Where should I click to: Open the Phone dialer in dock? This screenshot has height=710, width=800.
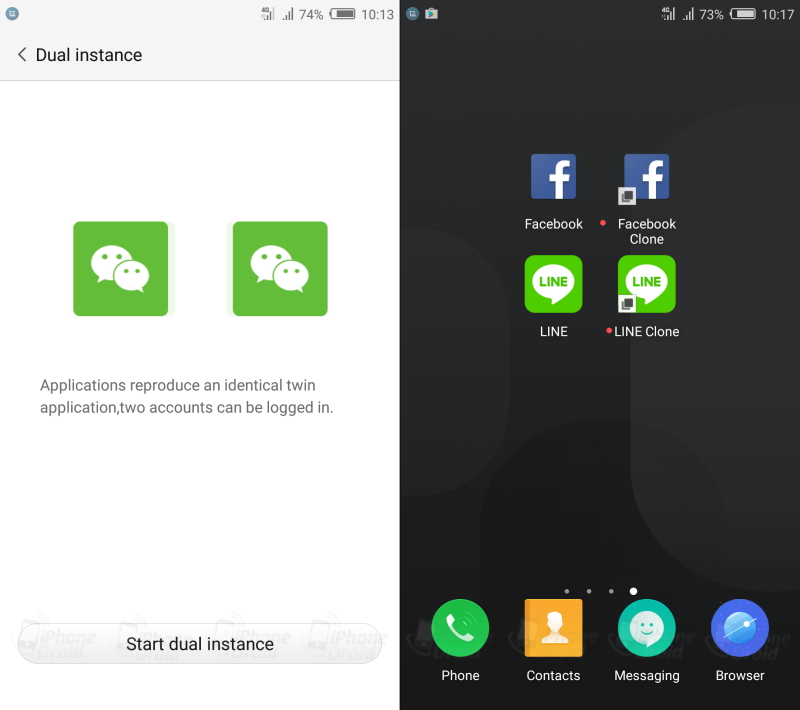coord(460,628)
